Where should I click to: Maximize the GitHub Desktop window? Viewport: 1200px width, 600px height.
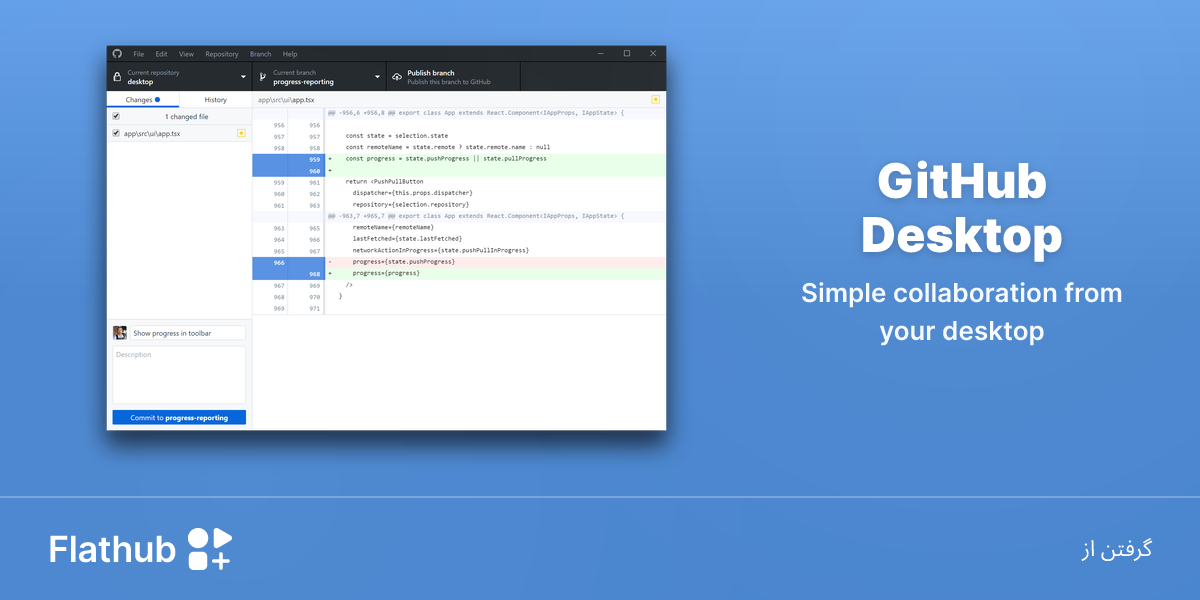click(x=627, y=53)
